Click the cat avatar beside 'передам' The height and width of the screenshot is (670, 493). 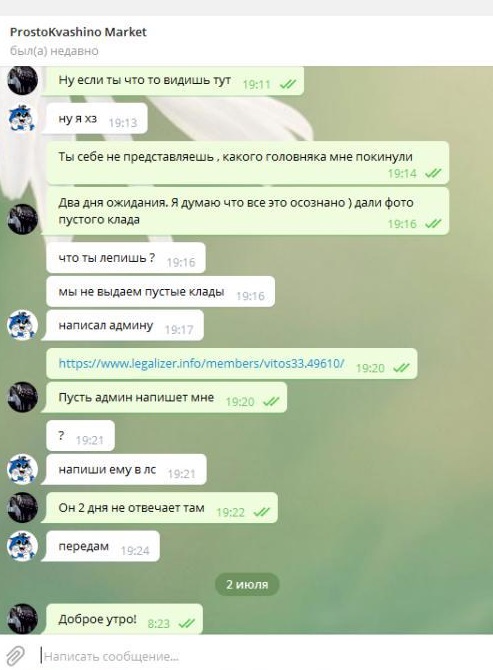tap(22, 546)
